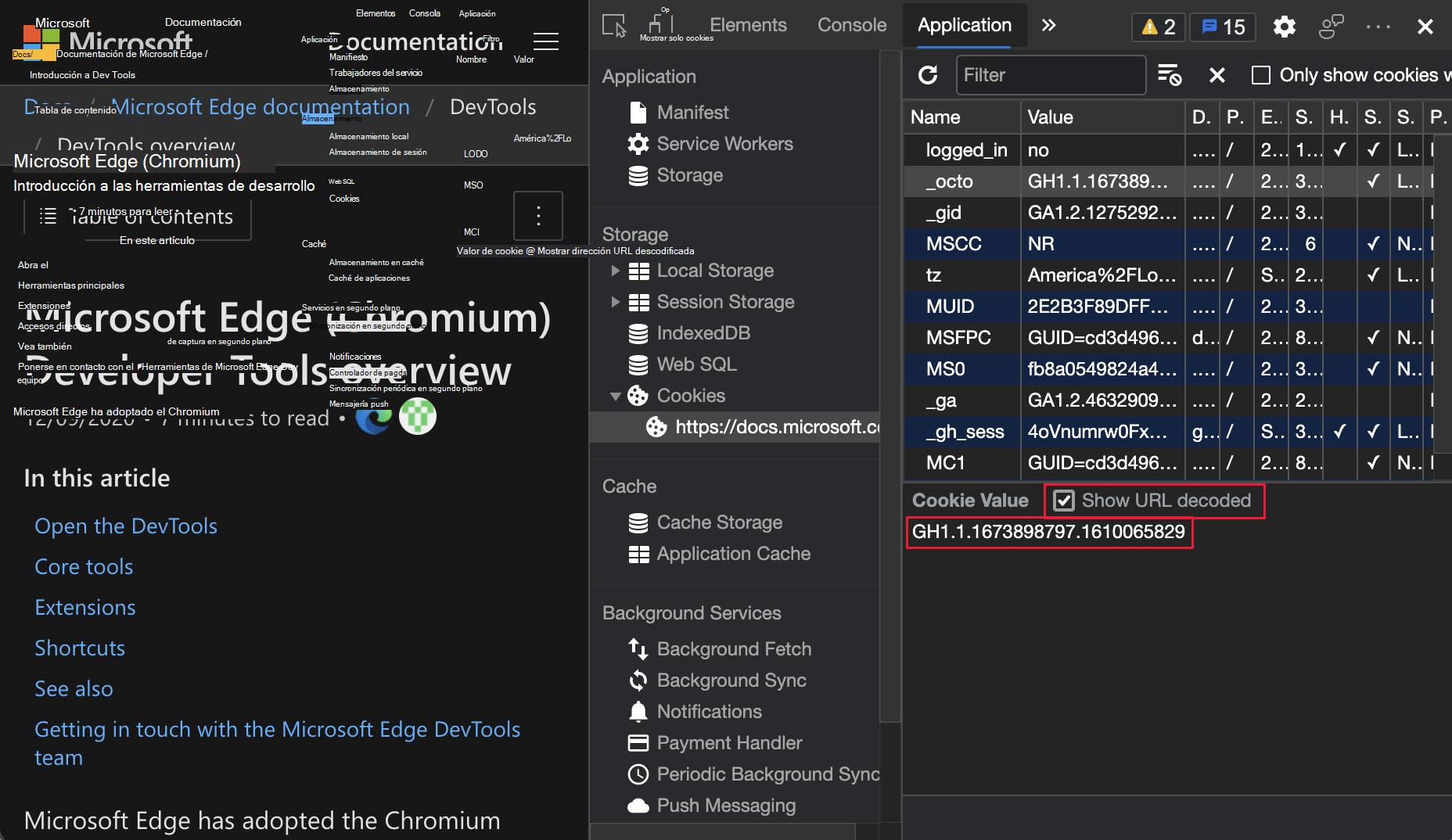Open Cache Storage in the sidebar
This screenshot has height=840, width=1452.
click(719, 522)
